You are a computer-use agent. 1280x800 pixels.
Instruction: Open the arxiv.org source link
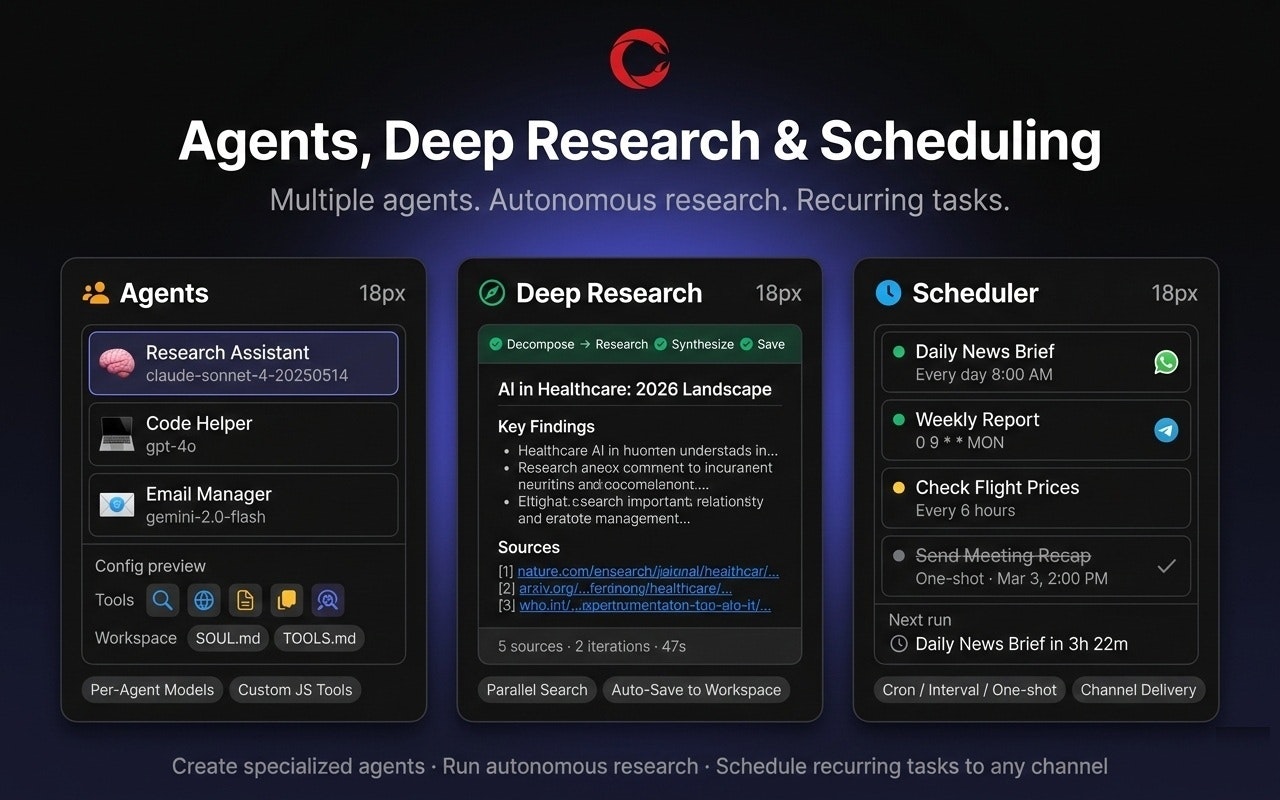pyautogui.click(x=625, y=588)
